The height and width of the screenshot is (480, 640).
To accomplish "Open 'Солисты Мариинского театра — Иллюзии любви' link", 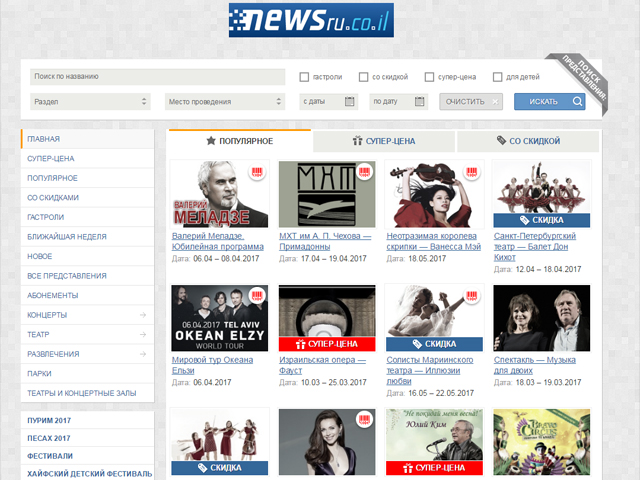I will tap(430, 371).
